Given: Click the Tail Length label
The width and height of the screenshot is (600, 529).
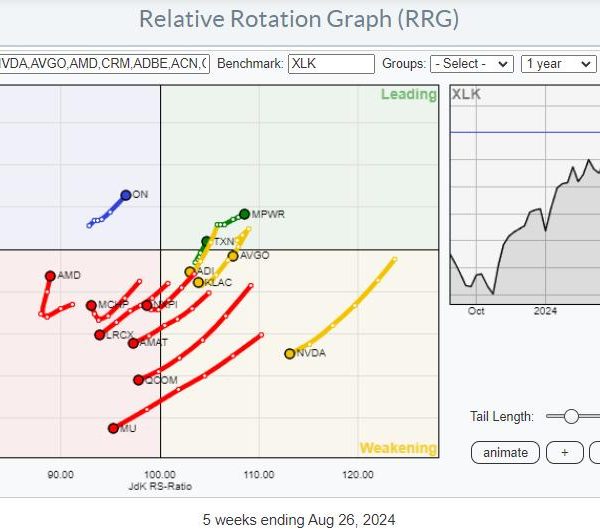Looking at the screenshot, I should pyautogui.click(x=502, y=416).
